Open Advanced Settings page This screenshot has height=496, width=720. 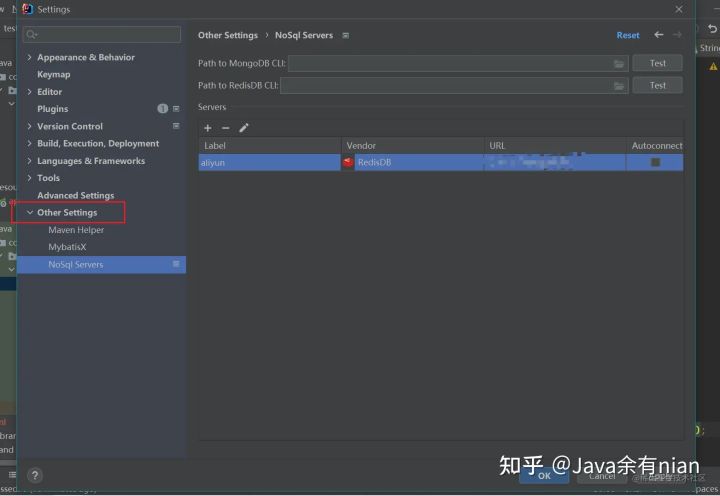76,195
